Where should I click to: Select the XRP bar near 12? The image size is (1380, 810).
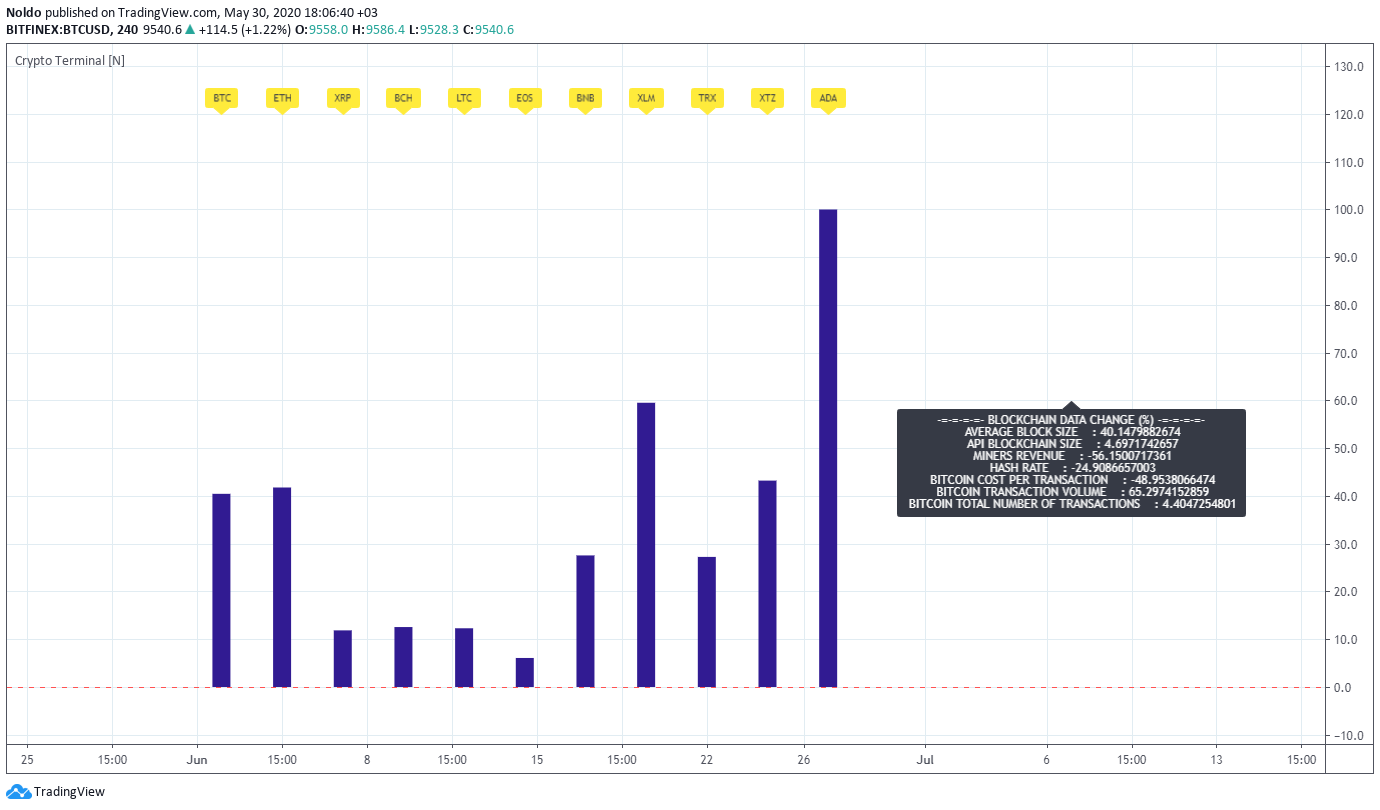[x=343, y=659]
